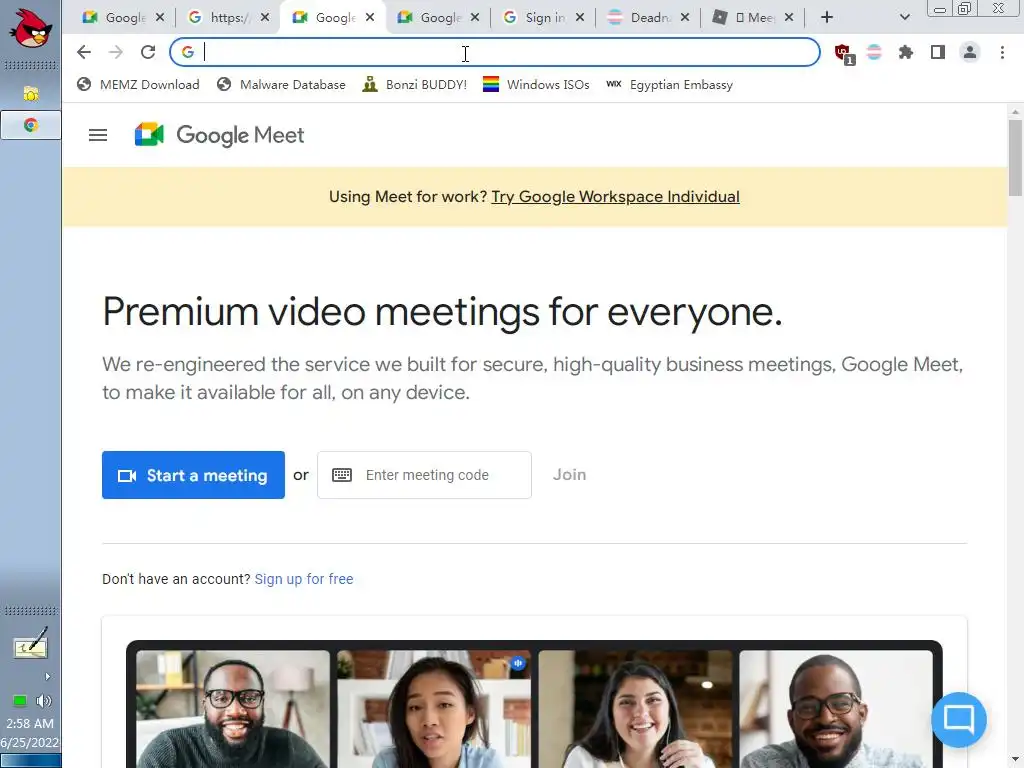This screenshot has width=1024, height=768.
Task: Click the green network status icon
Action: (20, 701)
